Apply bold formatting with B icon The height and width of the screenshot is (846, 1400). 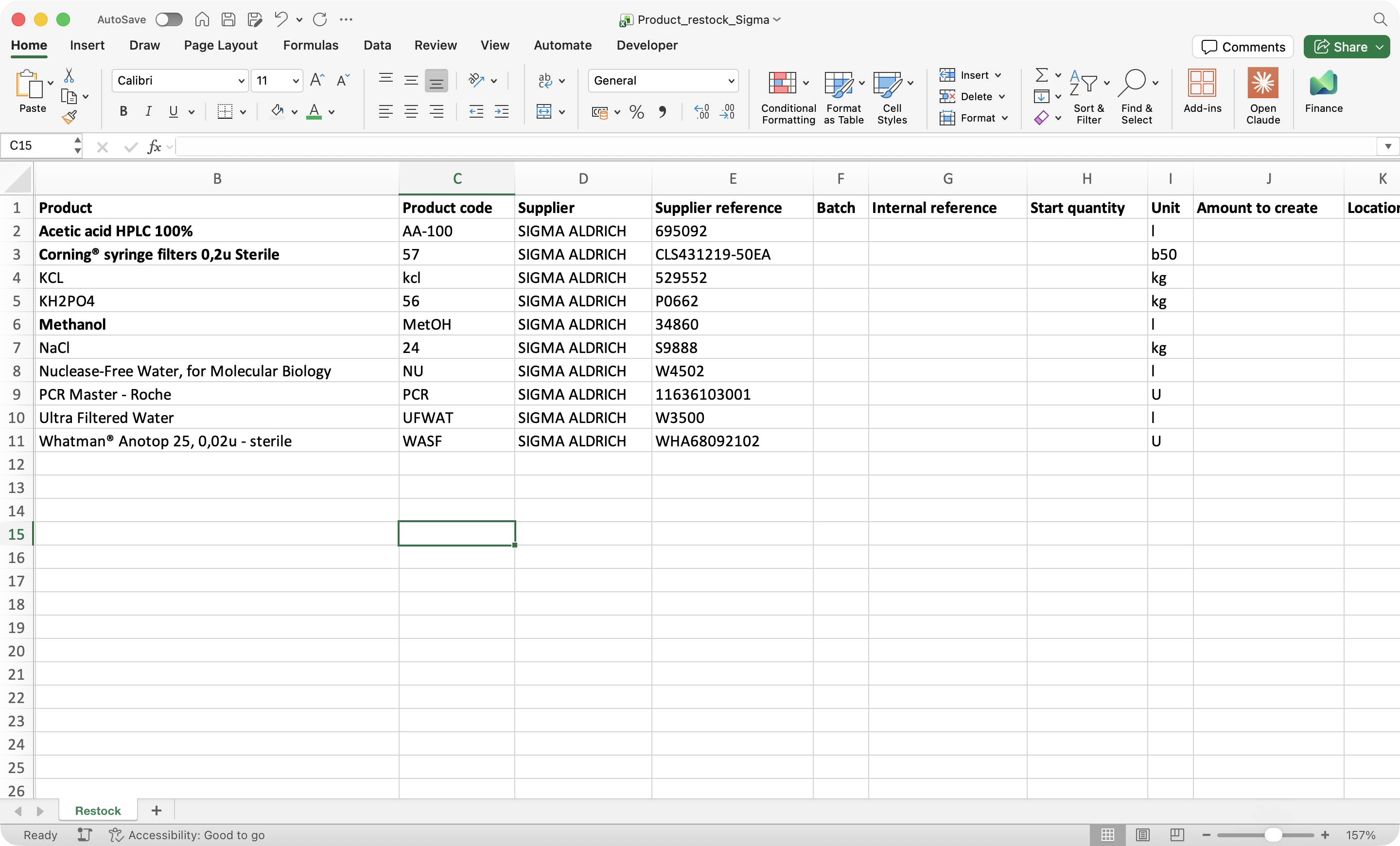123,111
